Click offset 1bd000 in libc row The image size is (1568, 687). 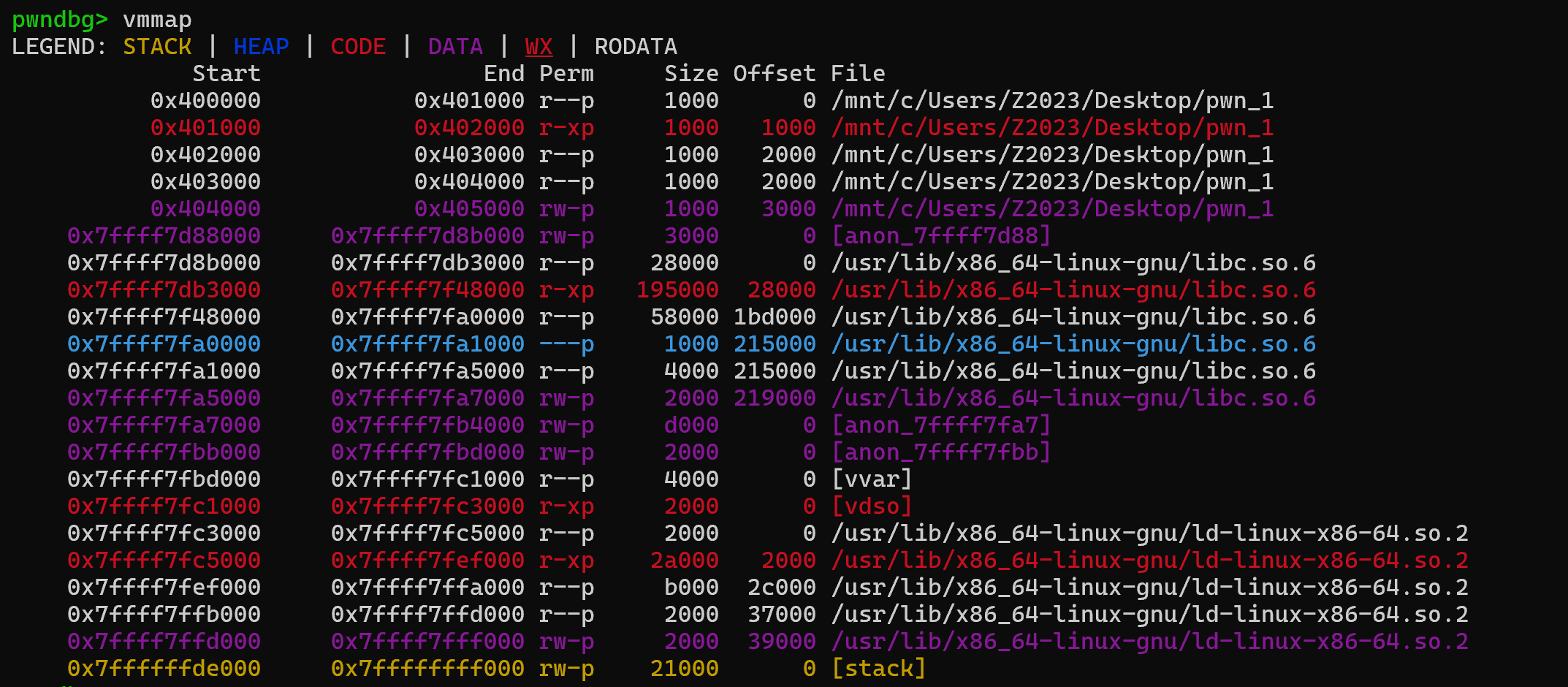(775, 317)
